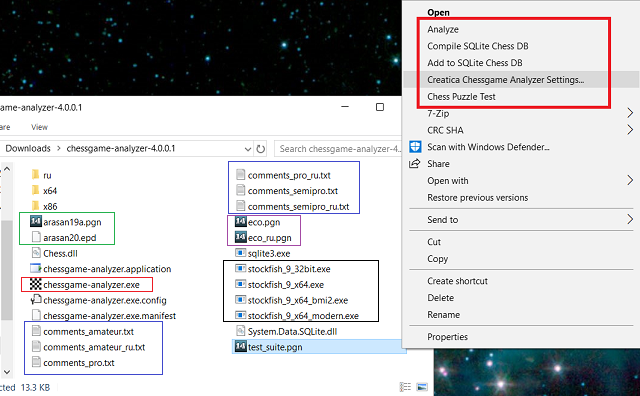Expand the Send to submenu arrow
This screenshot has height=396, width=640.
(x=630, y=219)
